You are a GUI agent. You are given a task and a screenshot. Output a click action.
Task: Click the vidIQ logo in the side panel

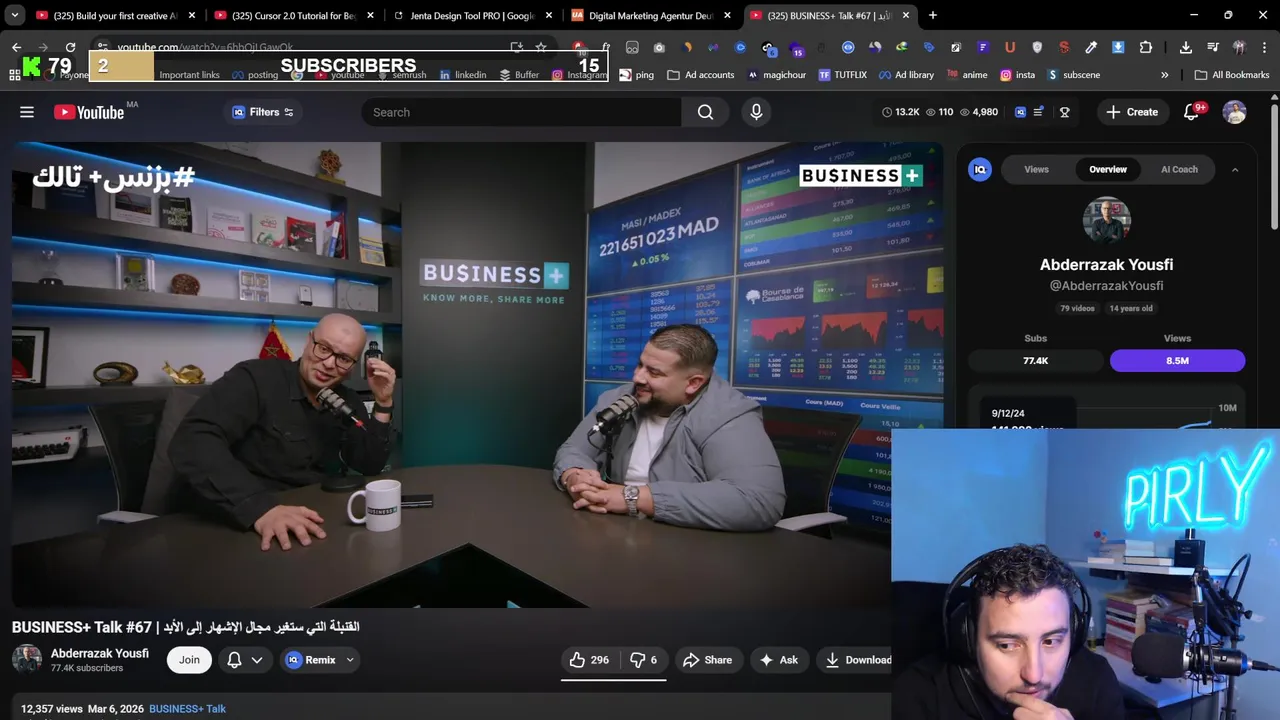(980, 170)
